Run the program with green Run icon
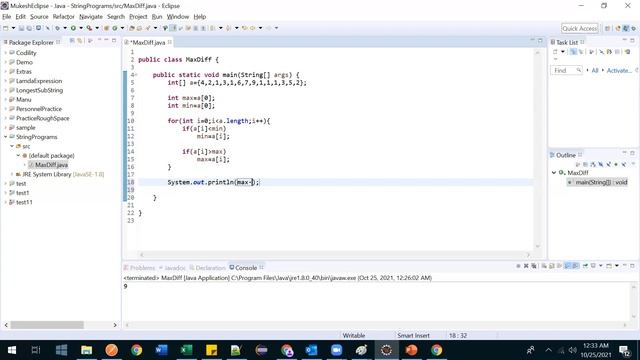Image resolution: width=640 pixels, height=360 pixels. pos(73,28)
